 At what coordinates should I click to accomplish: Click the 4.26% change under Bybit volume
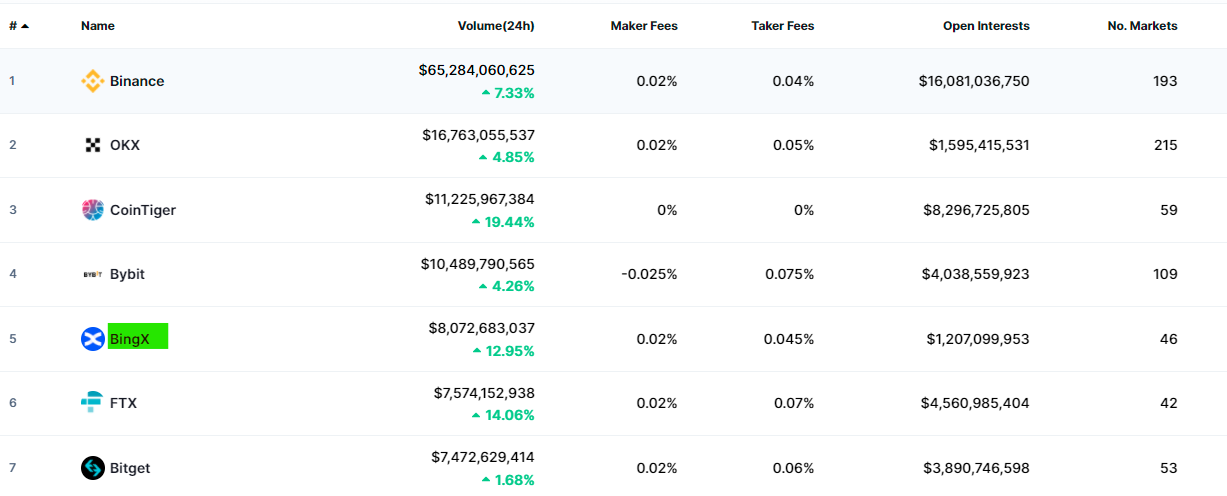[506, 286]
